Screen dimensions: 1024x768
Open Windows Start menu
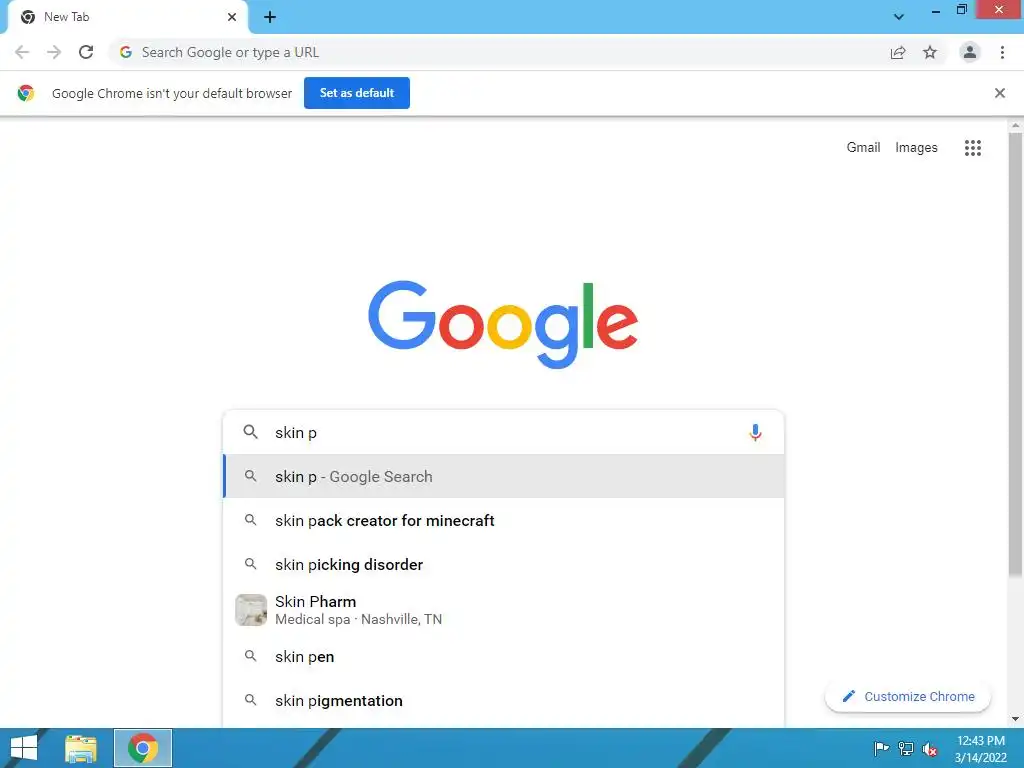(24, 748)
